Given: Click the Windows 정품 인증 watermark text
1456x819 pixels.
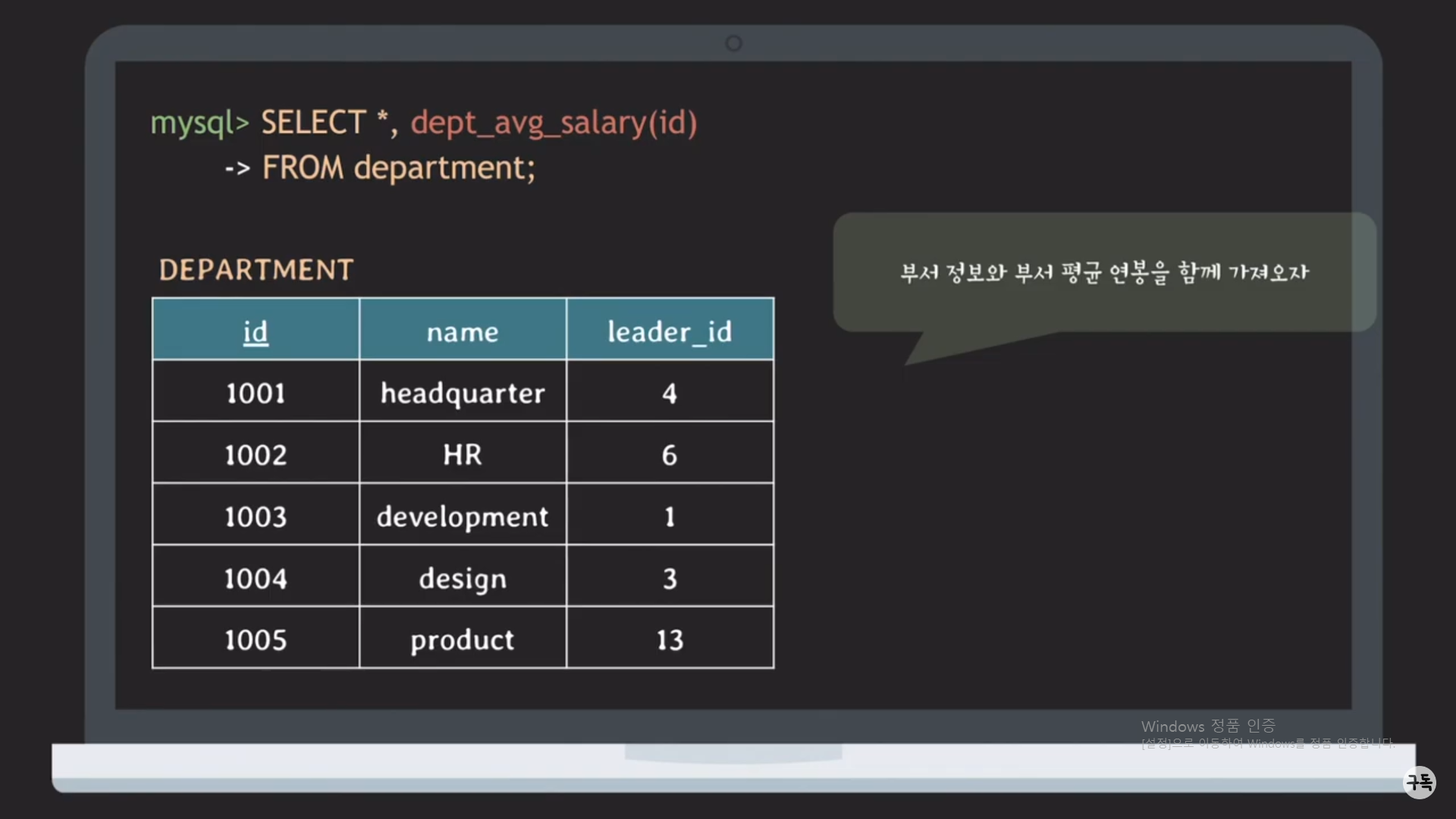Looking at the screenshot, I should click(1208, 726).
